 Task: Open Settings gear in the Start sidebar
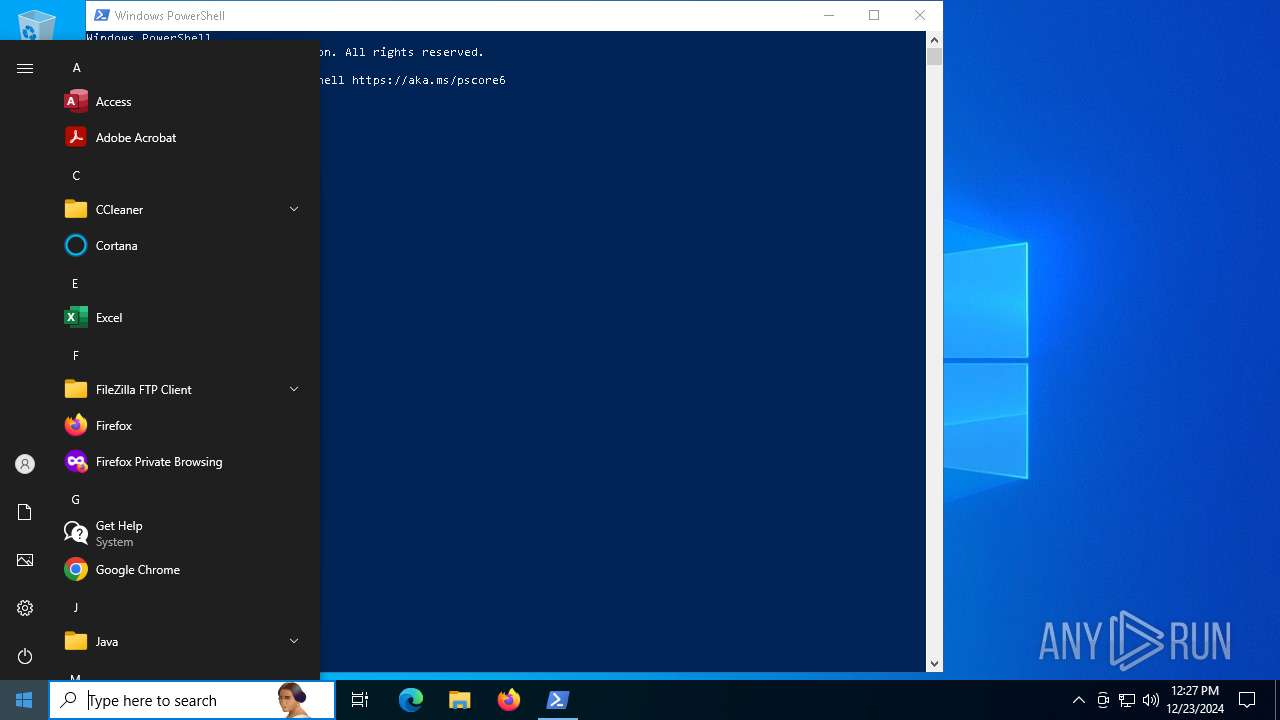tap(25, 608)
